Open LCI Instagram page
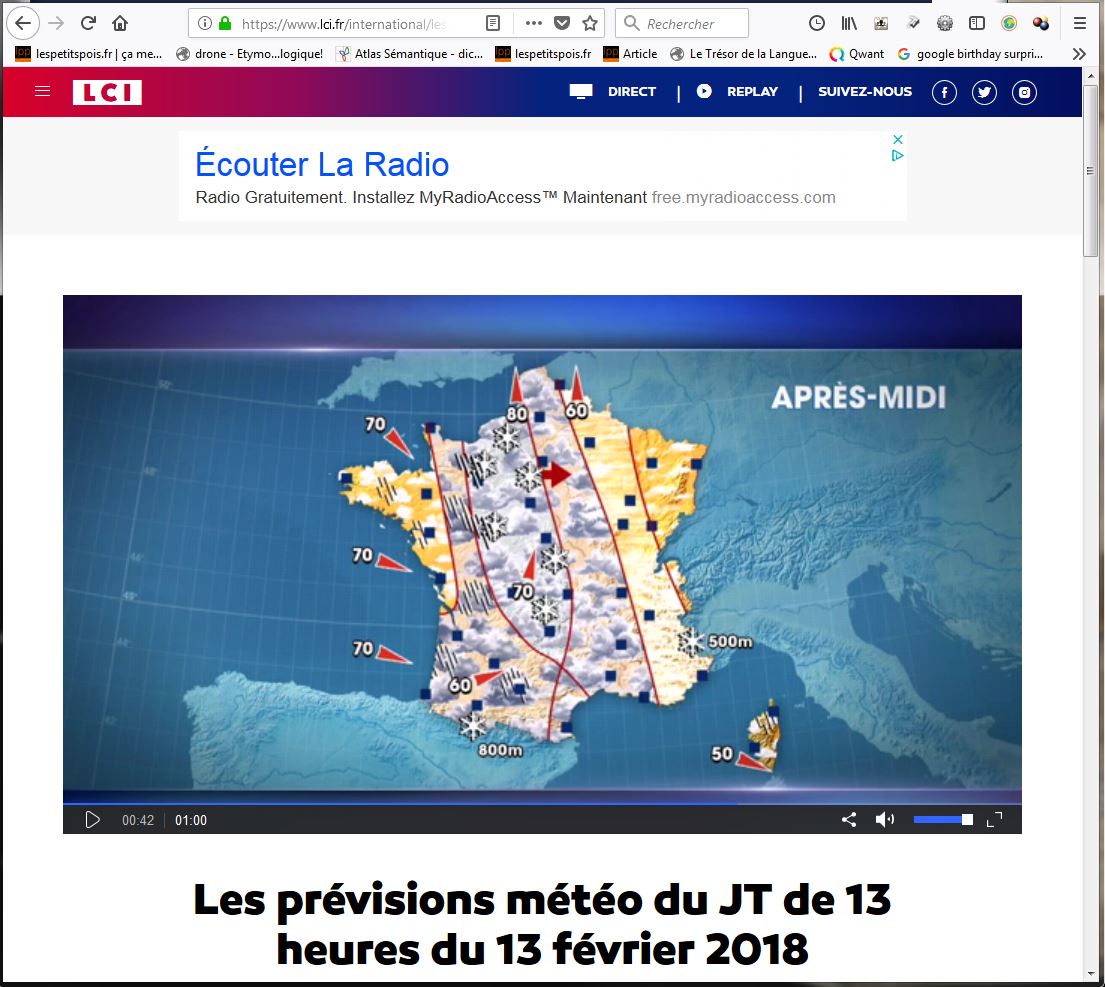The height and width of the screenshot is (987, 1105). coord(1025,92)
